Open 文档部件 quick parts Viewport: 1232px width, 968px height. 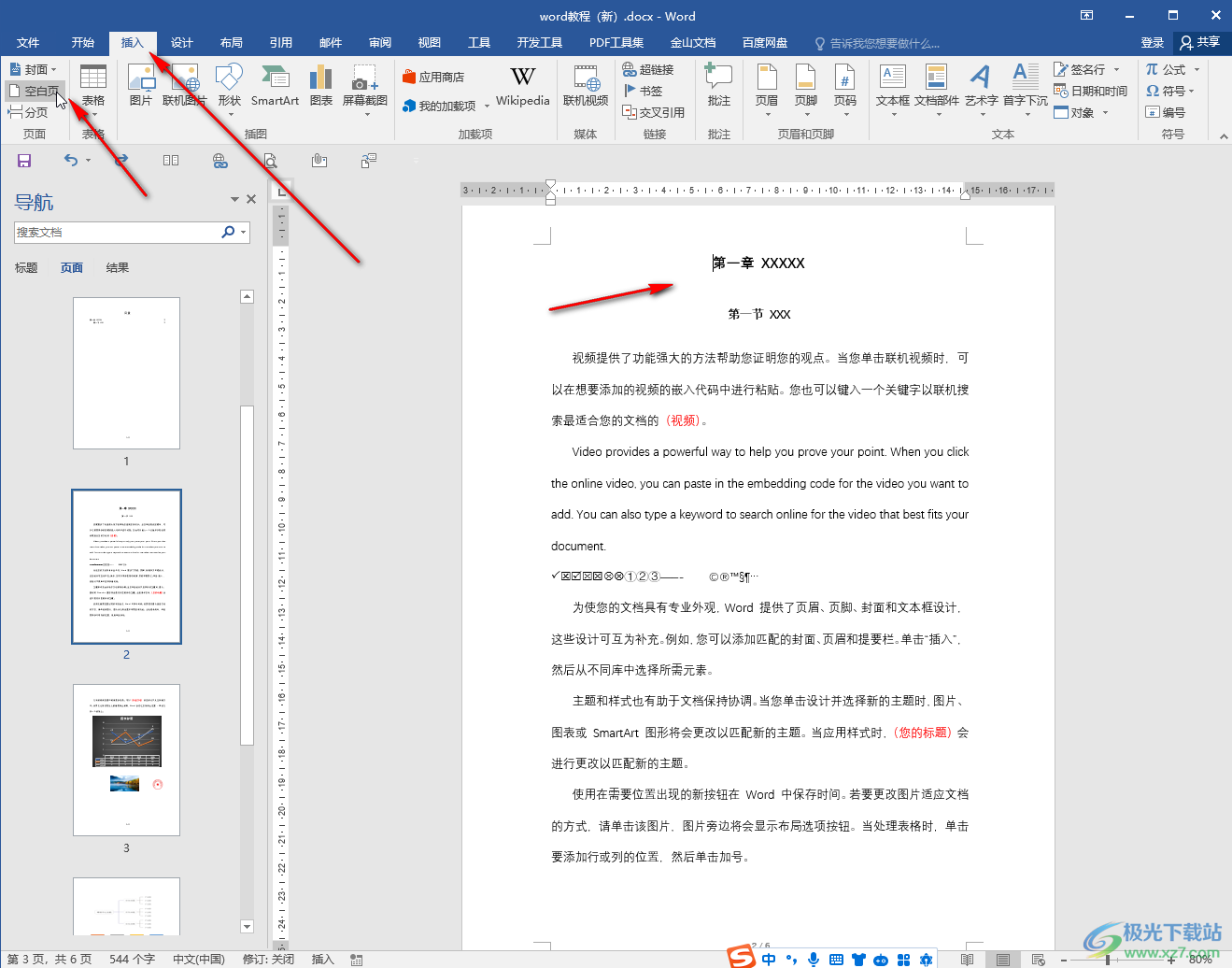[937, 89]
